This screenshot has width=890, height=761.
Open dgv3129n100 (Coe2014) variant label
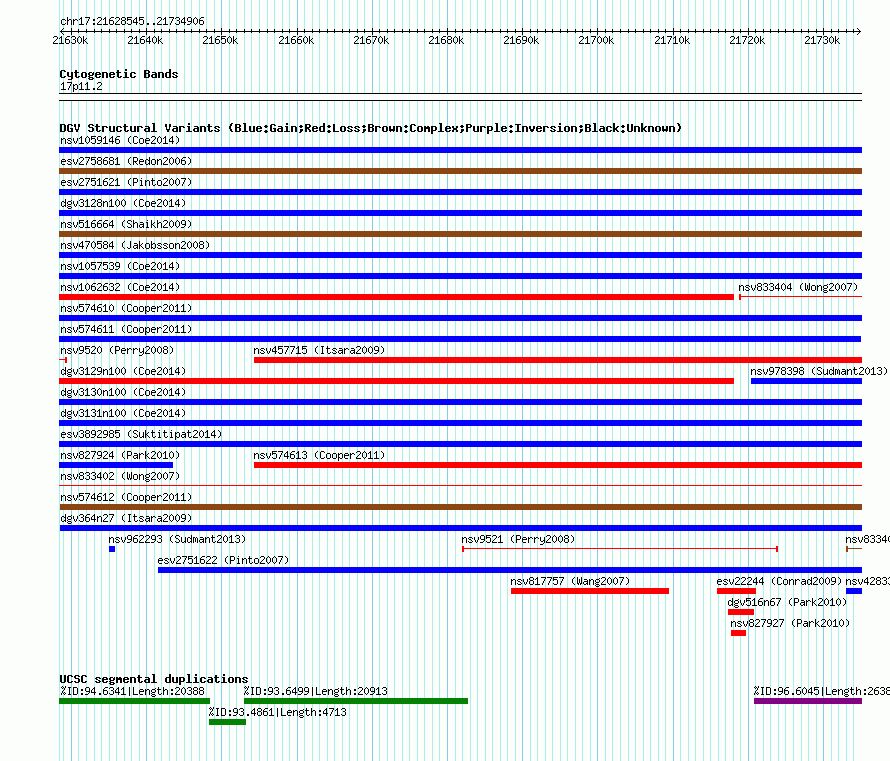(x=123, y=371)
